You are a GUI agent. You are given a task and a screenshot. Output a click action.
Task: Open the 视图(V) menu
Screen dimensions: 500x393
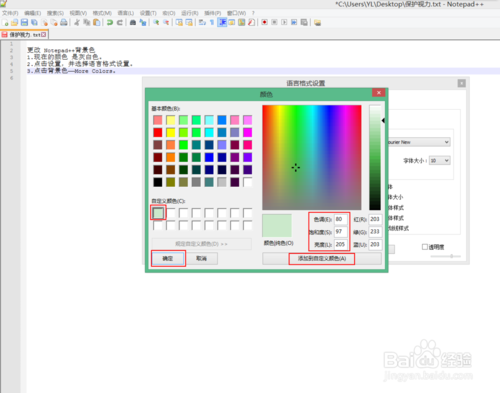coord(78,13)
